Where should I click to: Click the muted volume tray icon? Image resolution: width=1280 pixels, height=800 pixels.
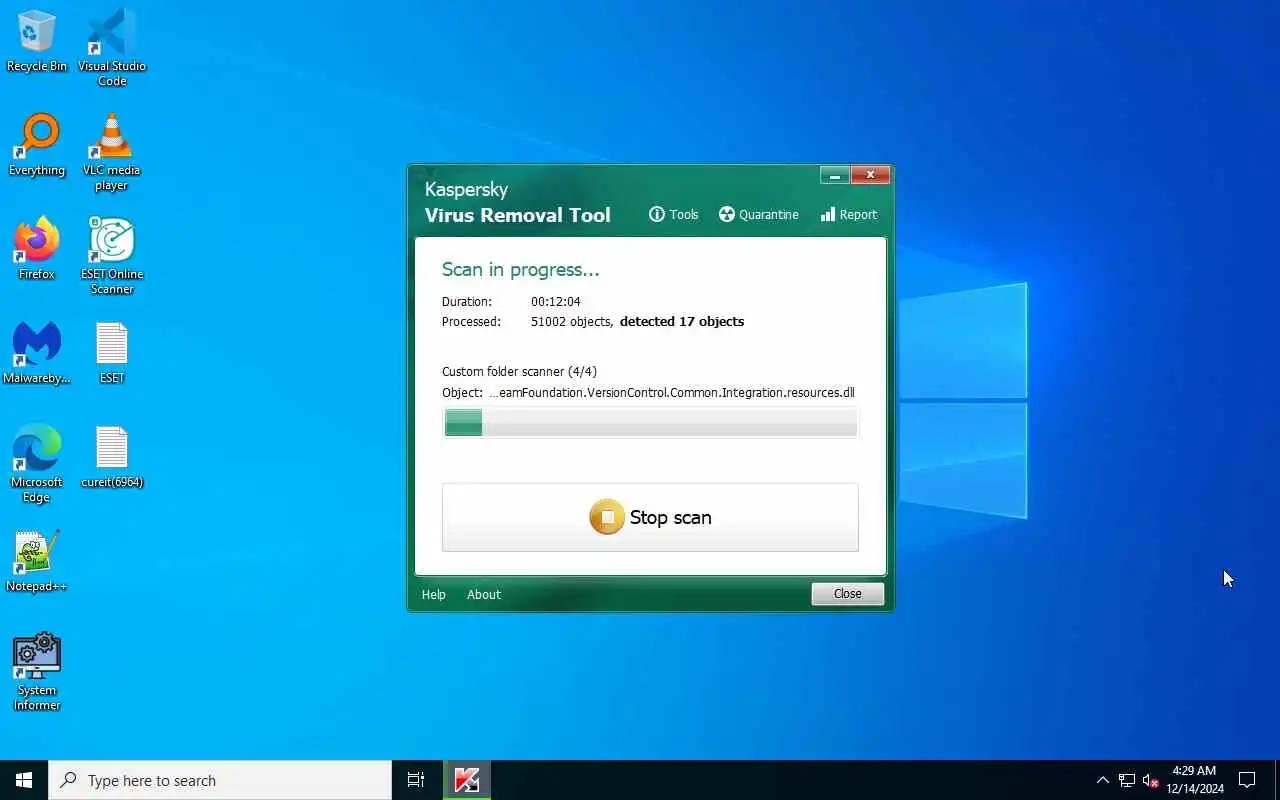pos(1150,780)
